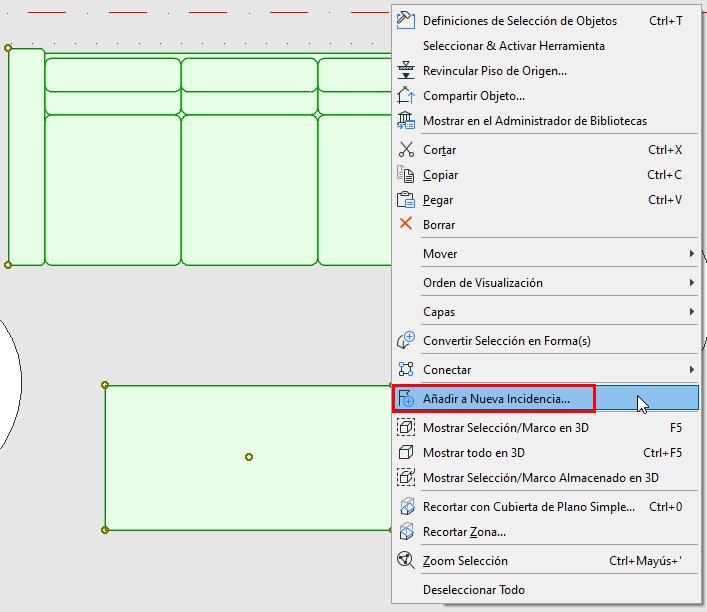Click the Recortar Zona icon
The height and width of the screenshot is (612, 707).
pos(407,531)
